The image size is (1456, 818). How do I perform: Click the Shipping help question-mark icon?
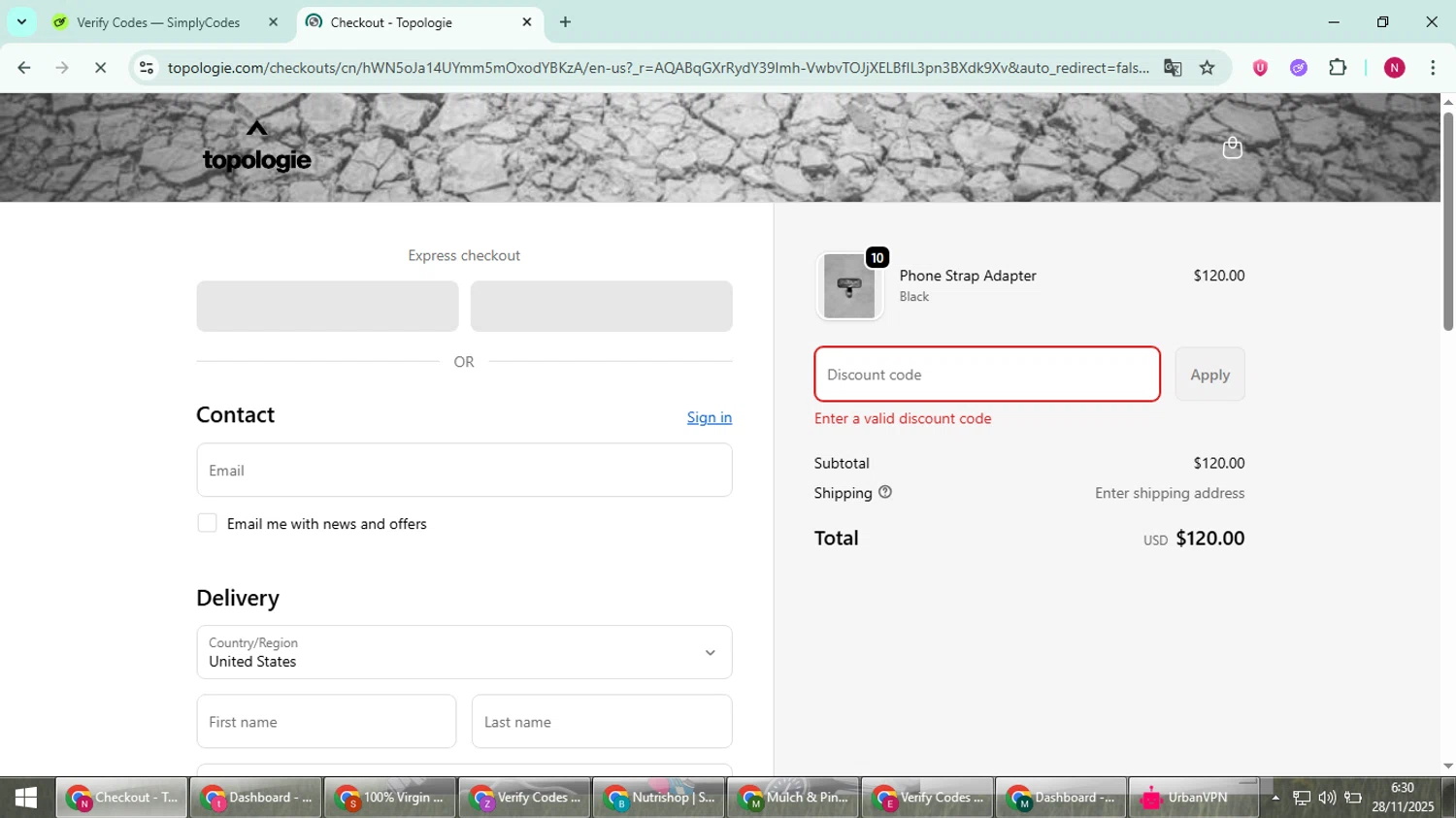884,492
